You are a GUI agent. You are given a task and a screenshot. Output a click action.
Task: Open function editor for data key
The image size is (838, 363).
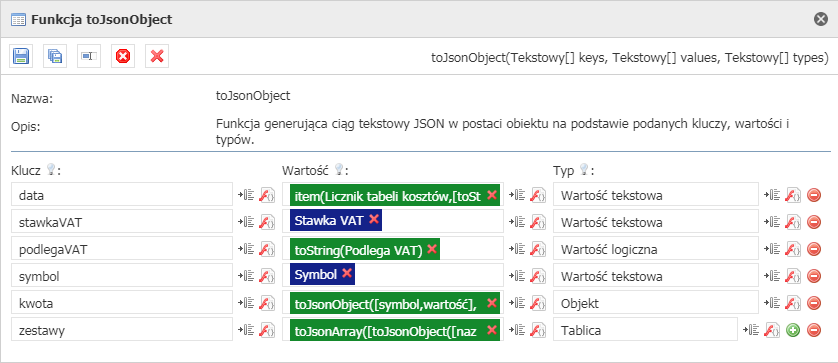(x=266, y=196)
